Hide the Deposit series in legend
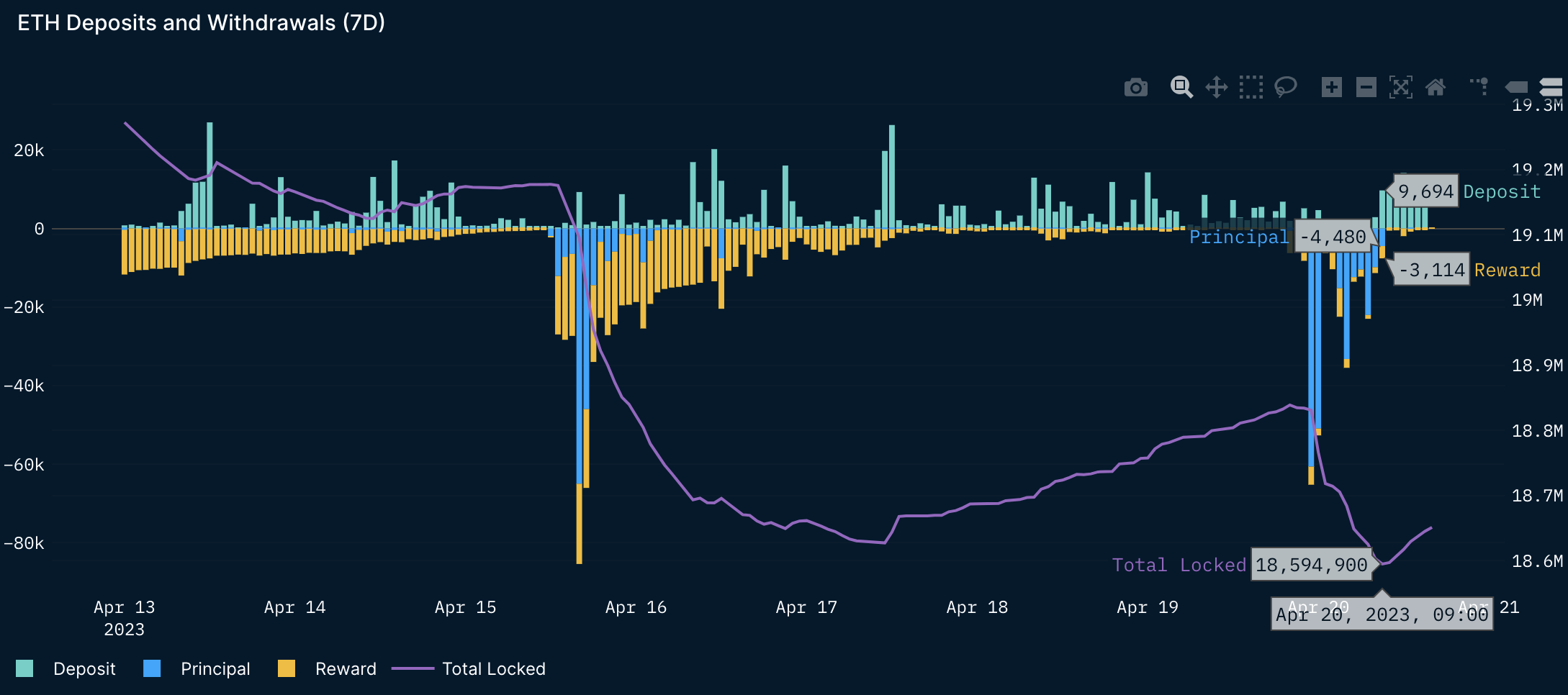 point(84,669)
